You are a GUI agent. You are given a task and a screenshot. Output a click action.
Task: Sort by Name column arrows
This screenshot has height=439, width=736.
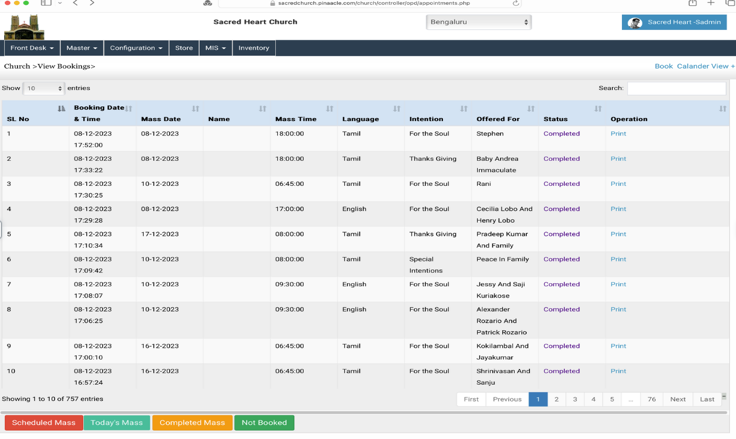(x=263, y=108)
